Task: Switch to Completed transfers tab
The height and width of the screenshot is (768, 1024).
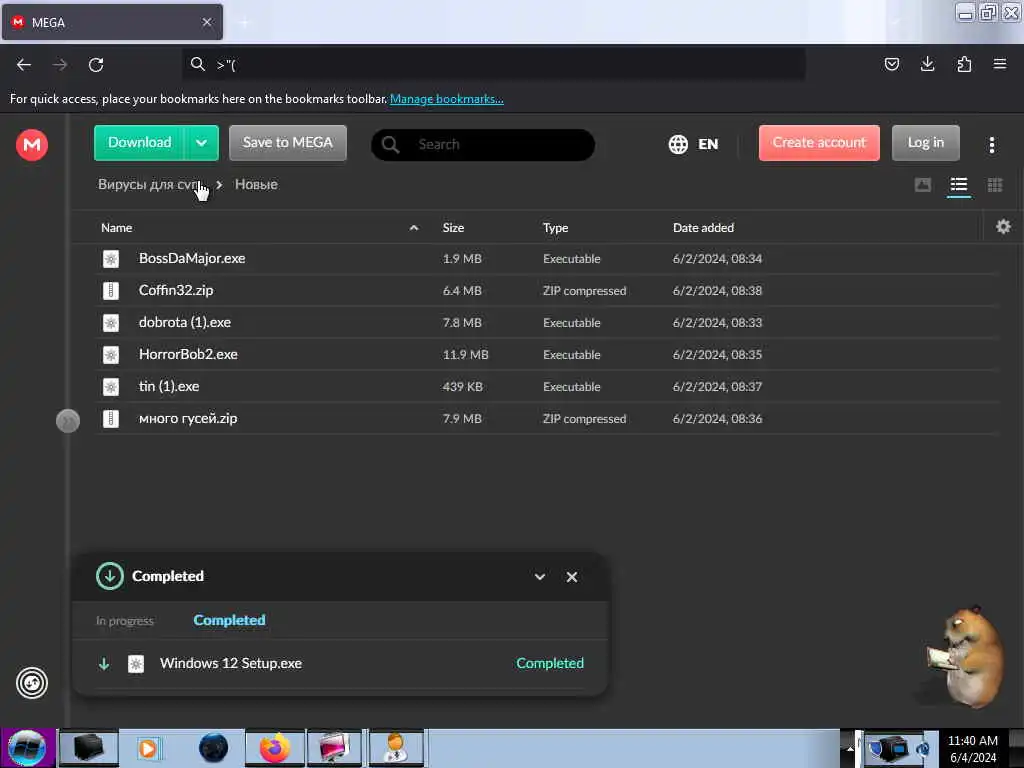Action: (229, 620)
